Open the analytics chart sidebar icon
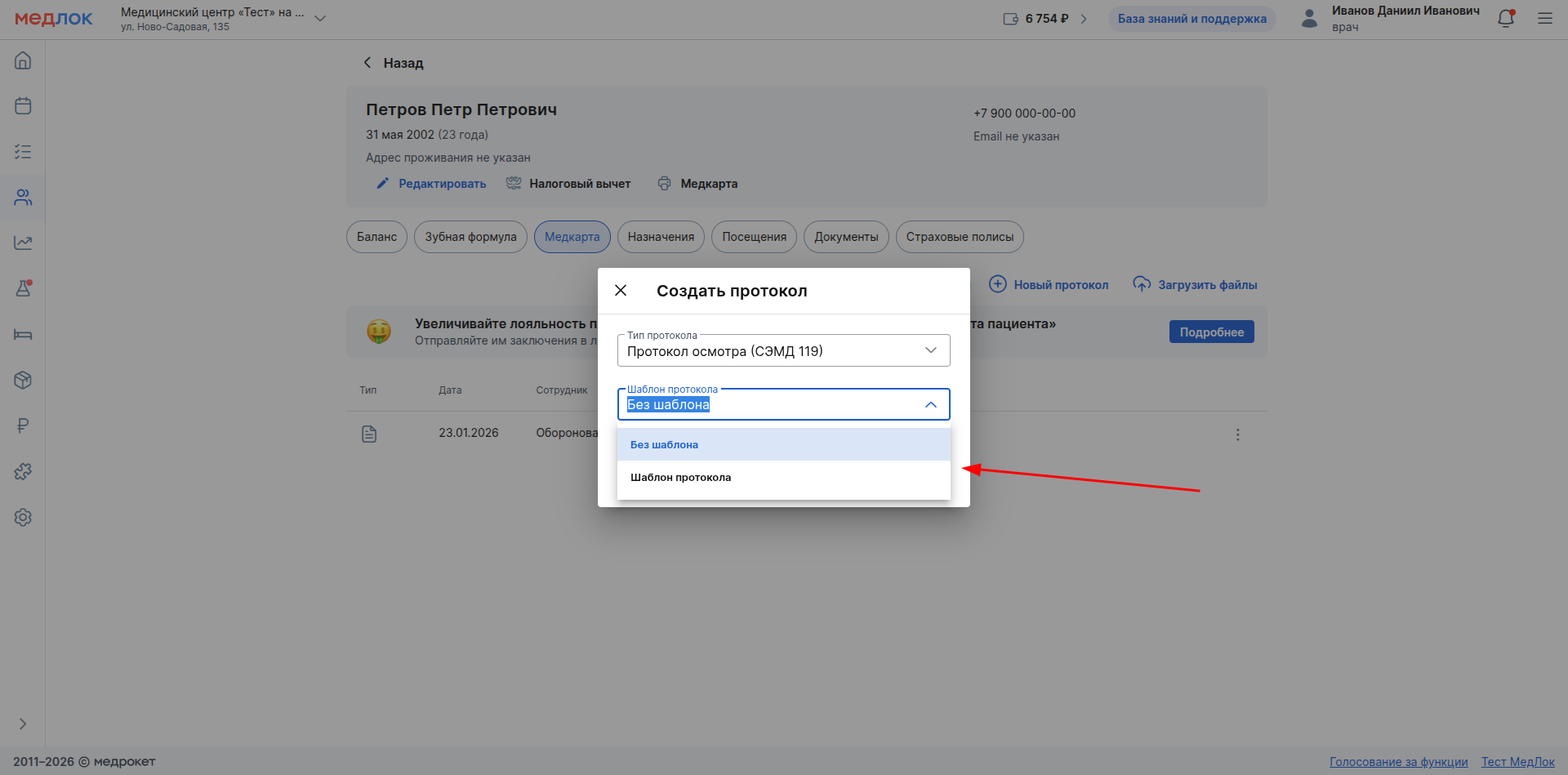The height and width of the screenshot is (775, 1568). point(23,243)
